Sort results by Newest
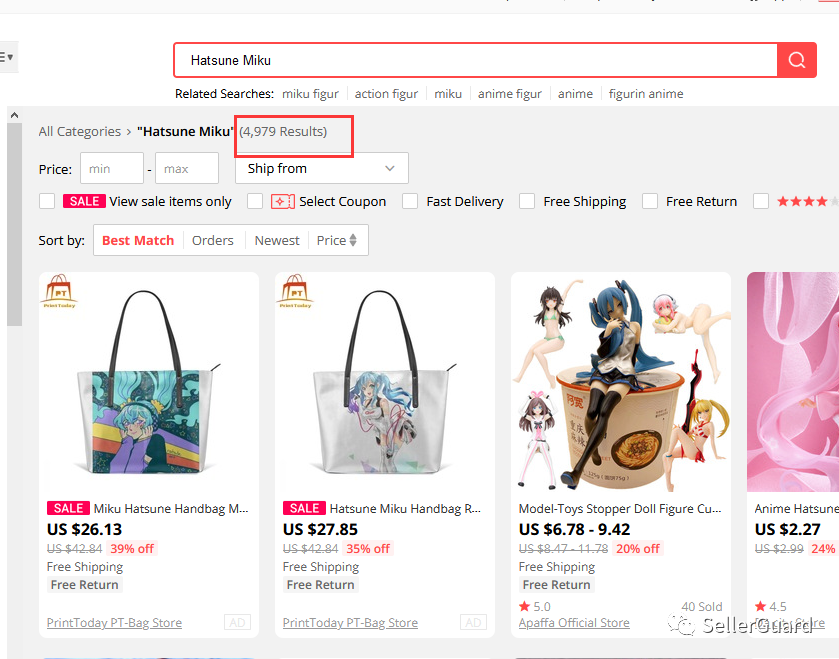839x659 pixels. (x=277, y=241)
